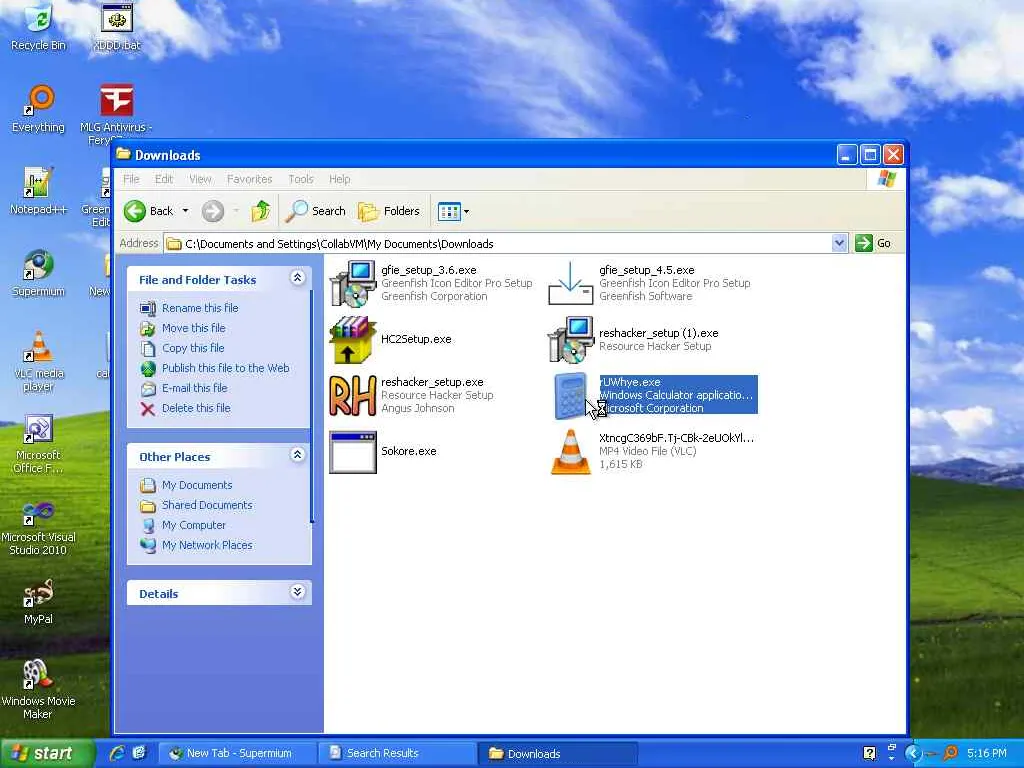The width and height of the screenshot is (1024, 768).
Task: Launch Internet Explorer from Quick Launch
Action: (117, 753)
